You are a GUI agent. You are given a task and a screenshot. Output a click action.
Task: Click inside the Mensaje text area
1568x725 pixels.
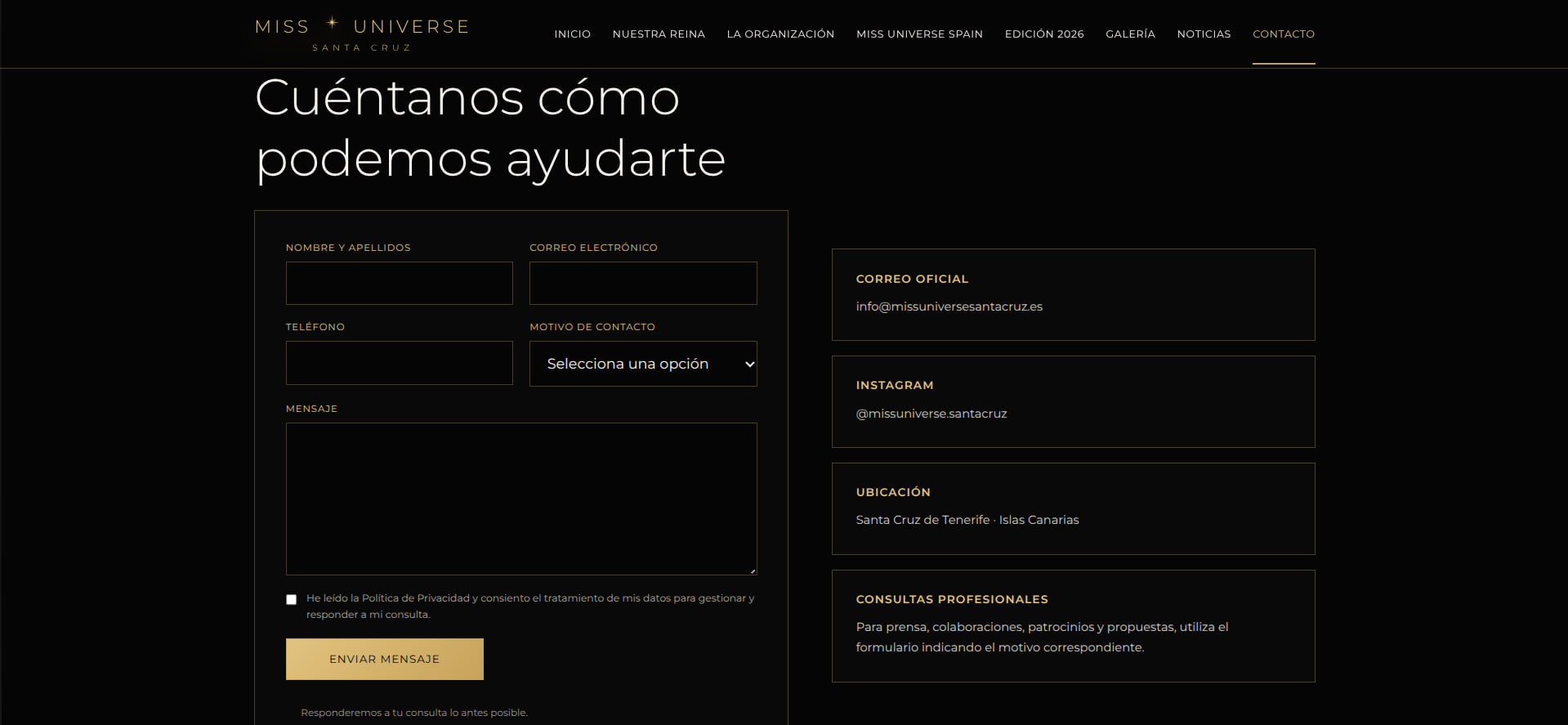[x=521, y=499]
